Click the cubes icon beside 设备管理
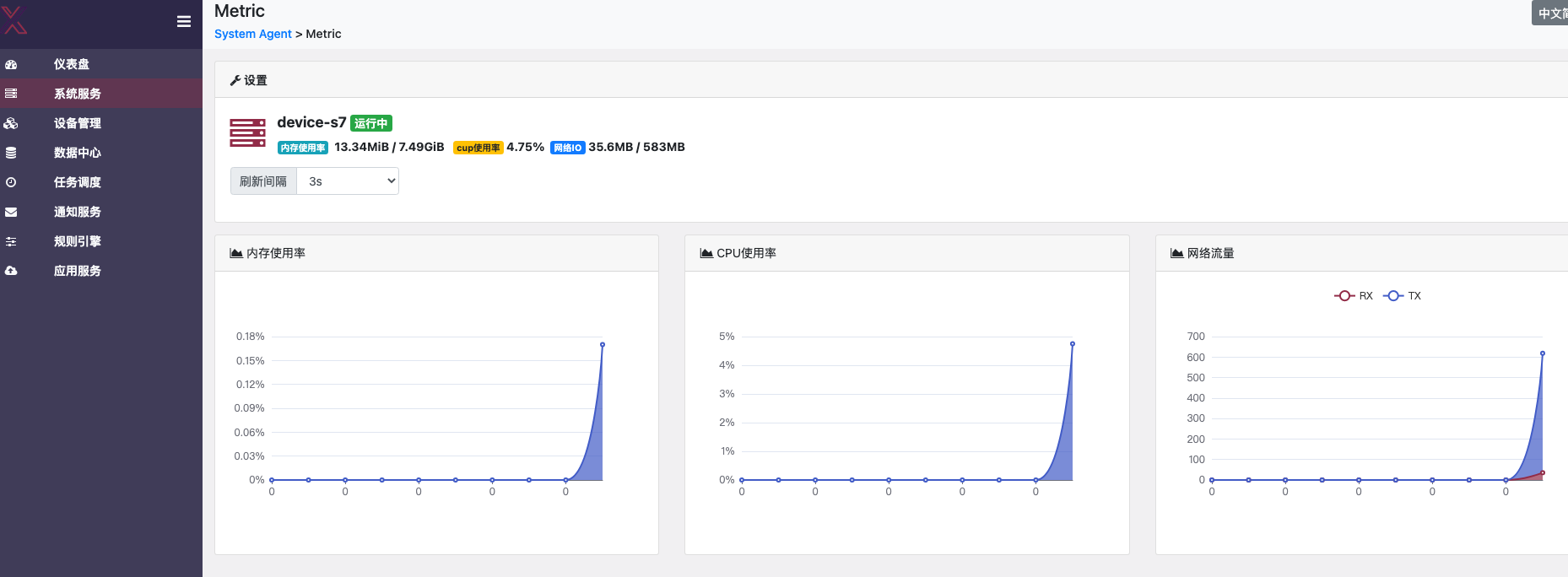Image resolution: width=1568 pixels, height=577 pixels. click(x=11, y=123)
